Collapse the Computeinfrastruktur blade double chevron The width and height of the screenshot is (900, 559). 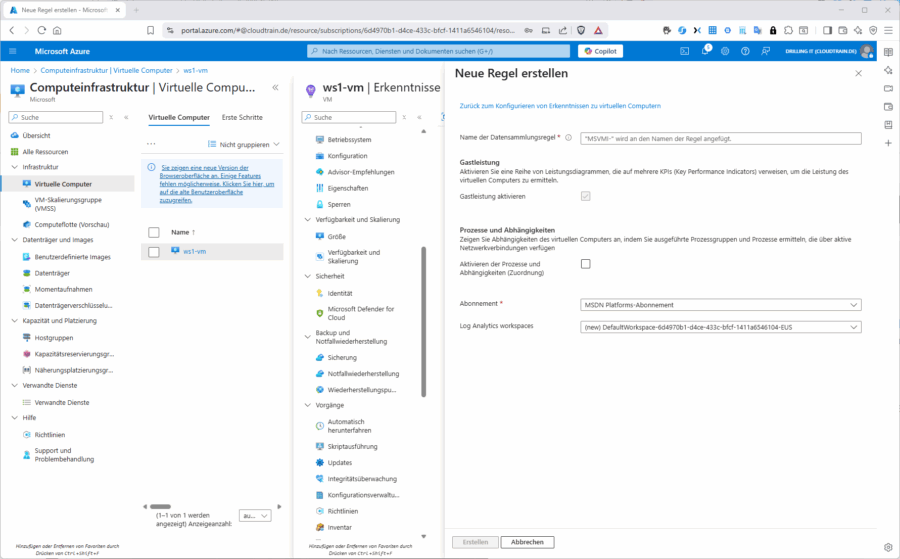tap(276, 87)
